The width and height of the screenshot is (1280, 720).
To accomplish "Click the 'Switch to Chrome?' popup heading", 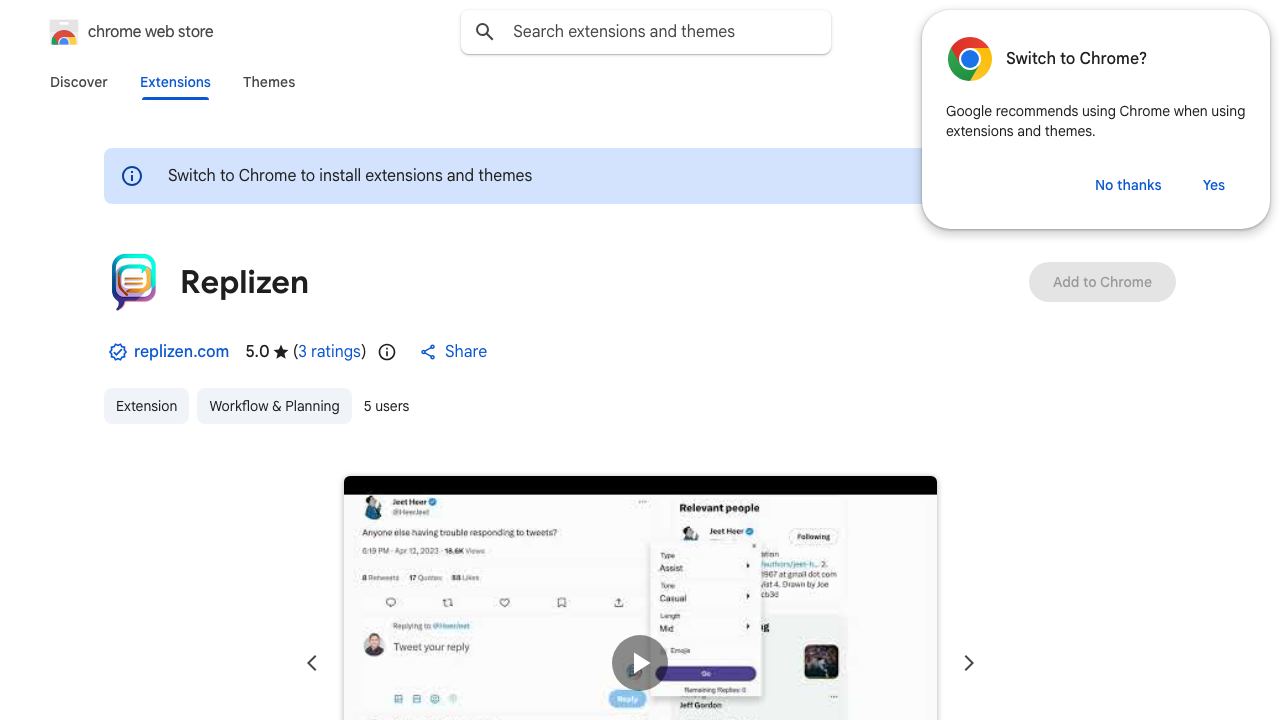I will (x=1076, y=59).
